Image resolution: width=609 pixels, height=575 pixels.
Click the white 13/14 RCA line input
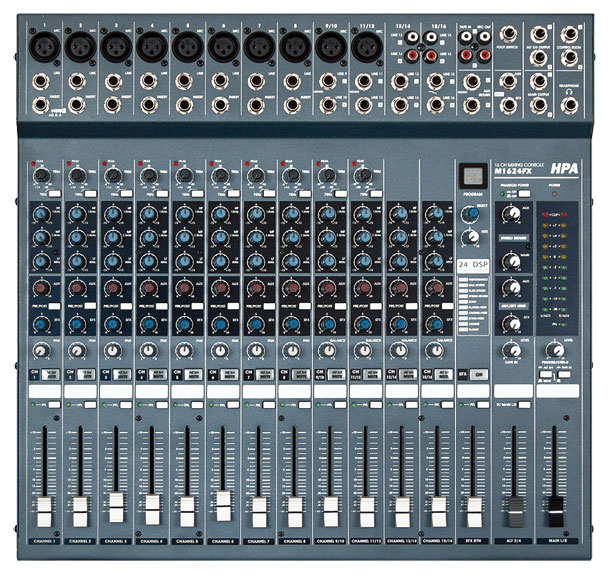pyautogui.click(x=412, y=37)
